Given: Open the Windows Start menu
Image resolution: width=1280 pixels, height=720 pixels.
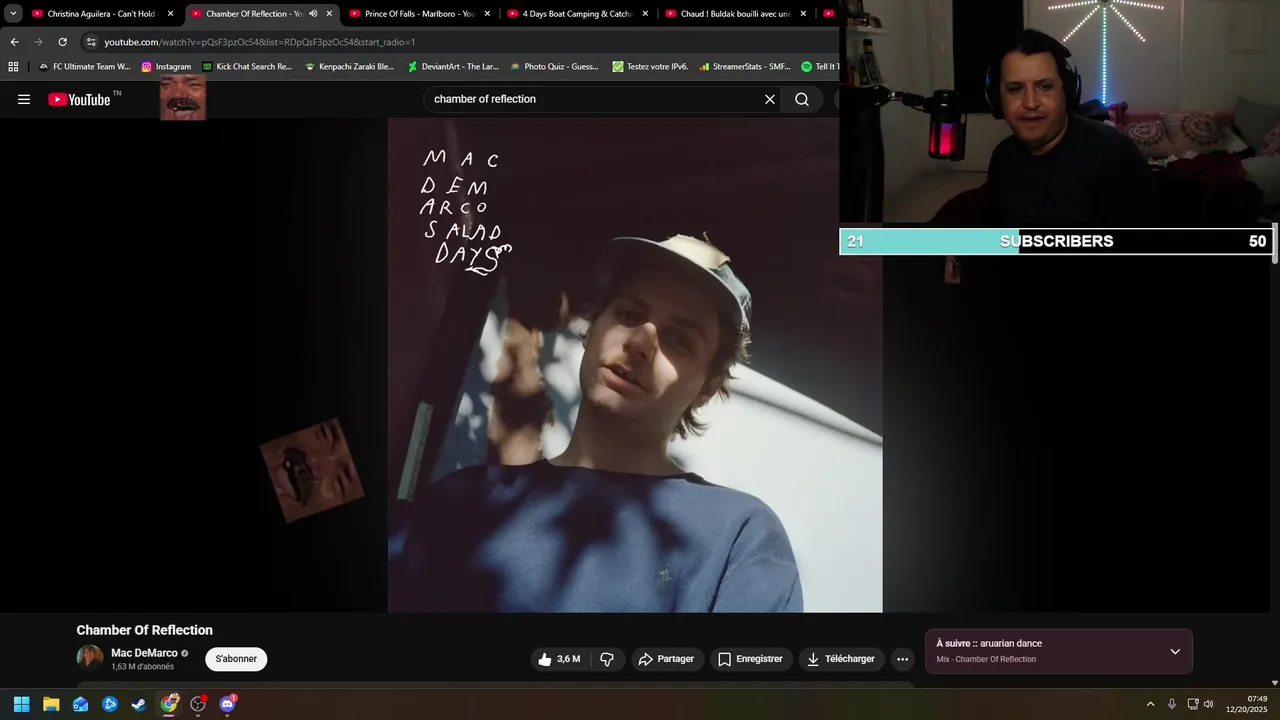Looking at the screenshot, I should tap(21, 704).
